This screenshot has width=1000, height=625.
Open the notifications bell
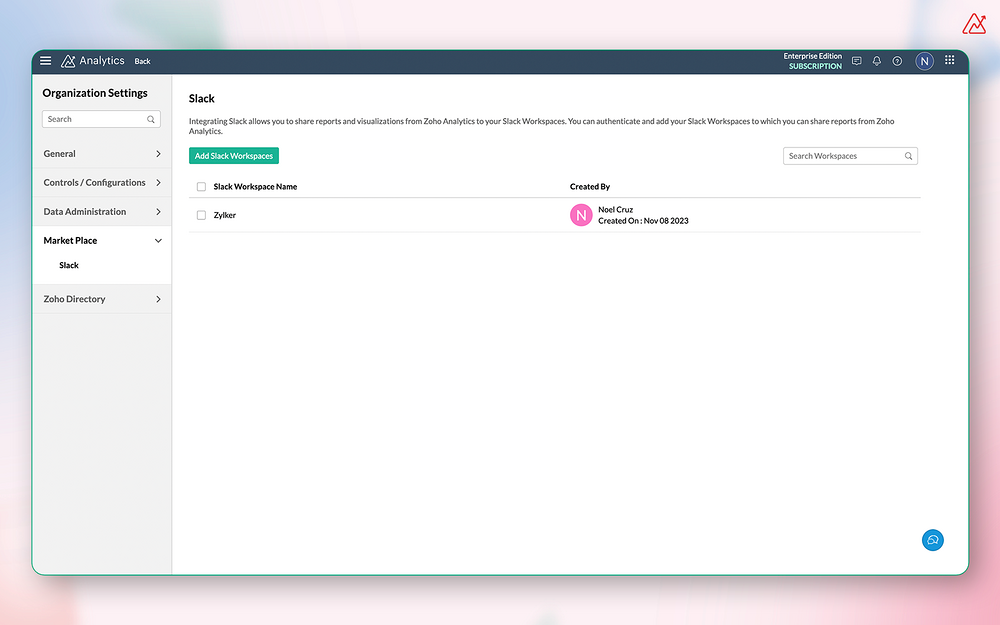877,61
